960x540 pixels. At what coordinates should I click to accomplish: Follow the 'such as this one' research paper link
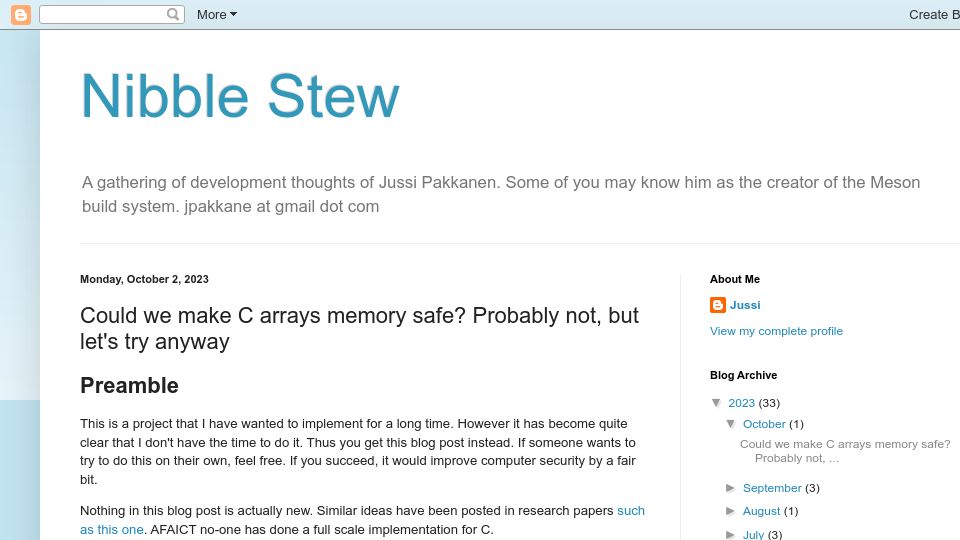631,511
